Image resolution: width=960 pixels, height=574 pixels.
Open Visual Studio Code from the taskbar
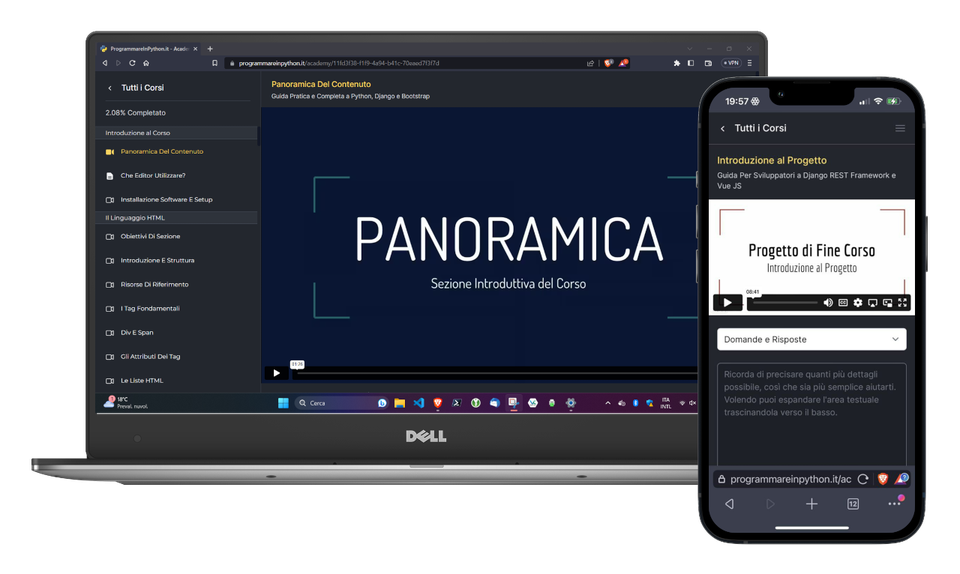[x=419, y=403]
